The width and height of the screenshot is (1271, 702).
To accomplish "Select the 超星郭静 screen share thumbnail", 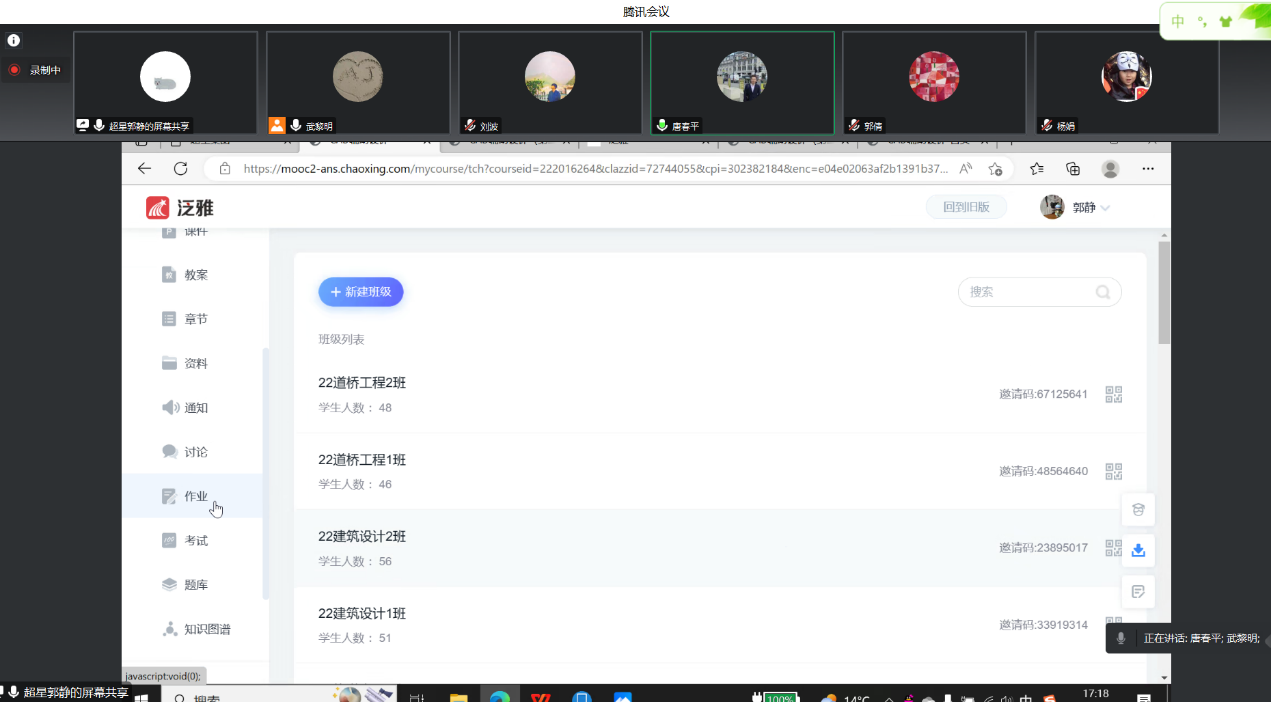I will point(166,83).
